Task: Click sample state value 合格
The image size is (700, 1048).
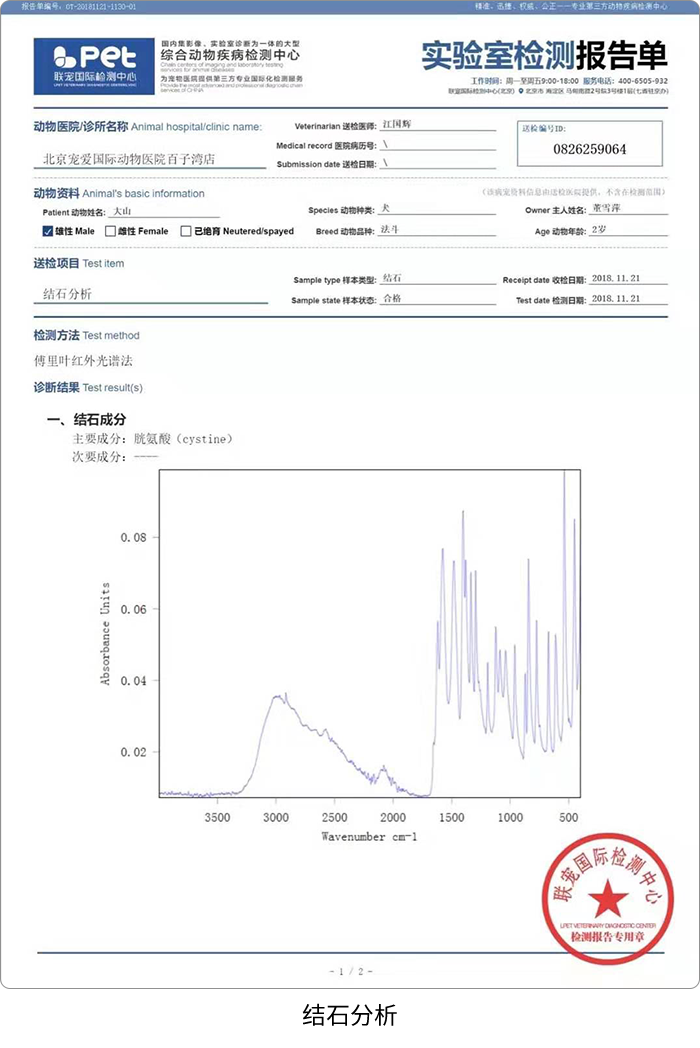Action: point(392,299)
